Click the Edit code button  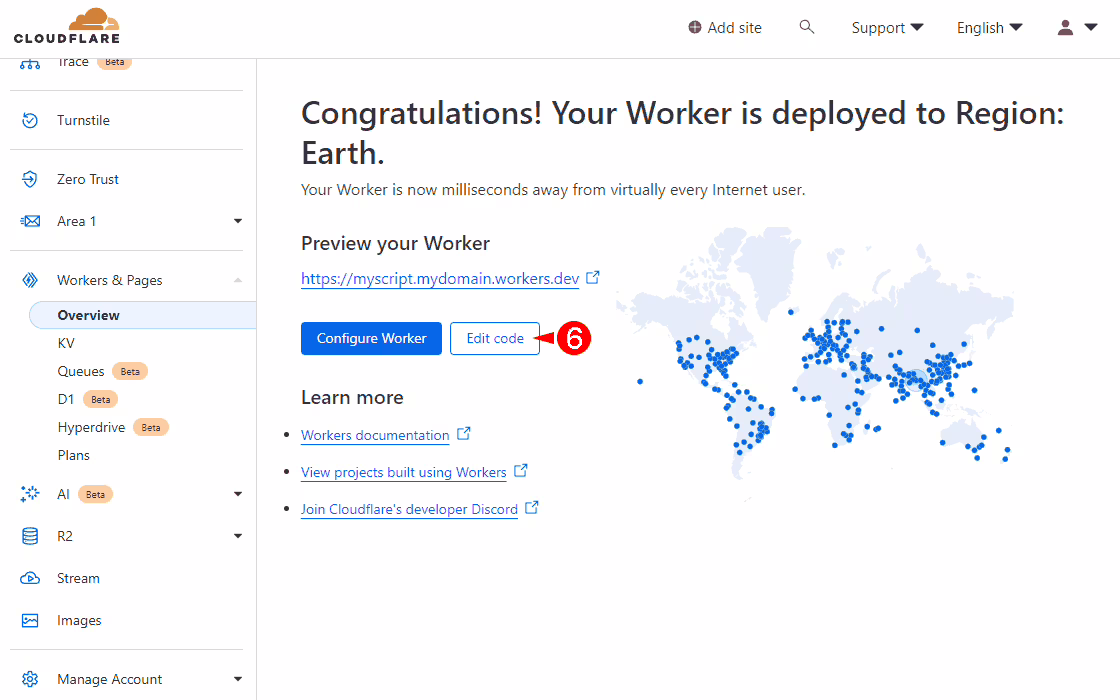pyautogui.click(x=495, y=338)
